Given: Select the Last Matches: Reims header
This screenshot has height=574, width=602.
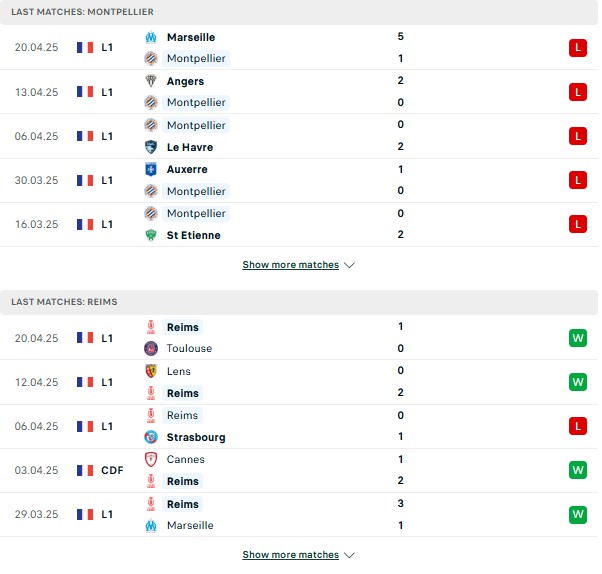Looking at the screenshot, I should tap(299, 302).
